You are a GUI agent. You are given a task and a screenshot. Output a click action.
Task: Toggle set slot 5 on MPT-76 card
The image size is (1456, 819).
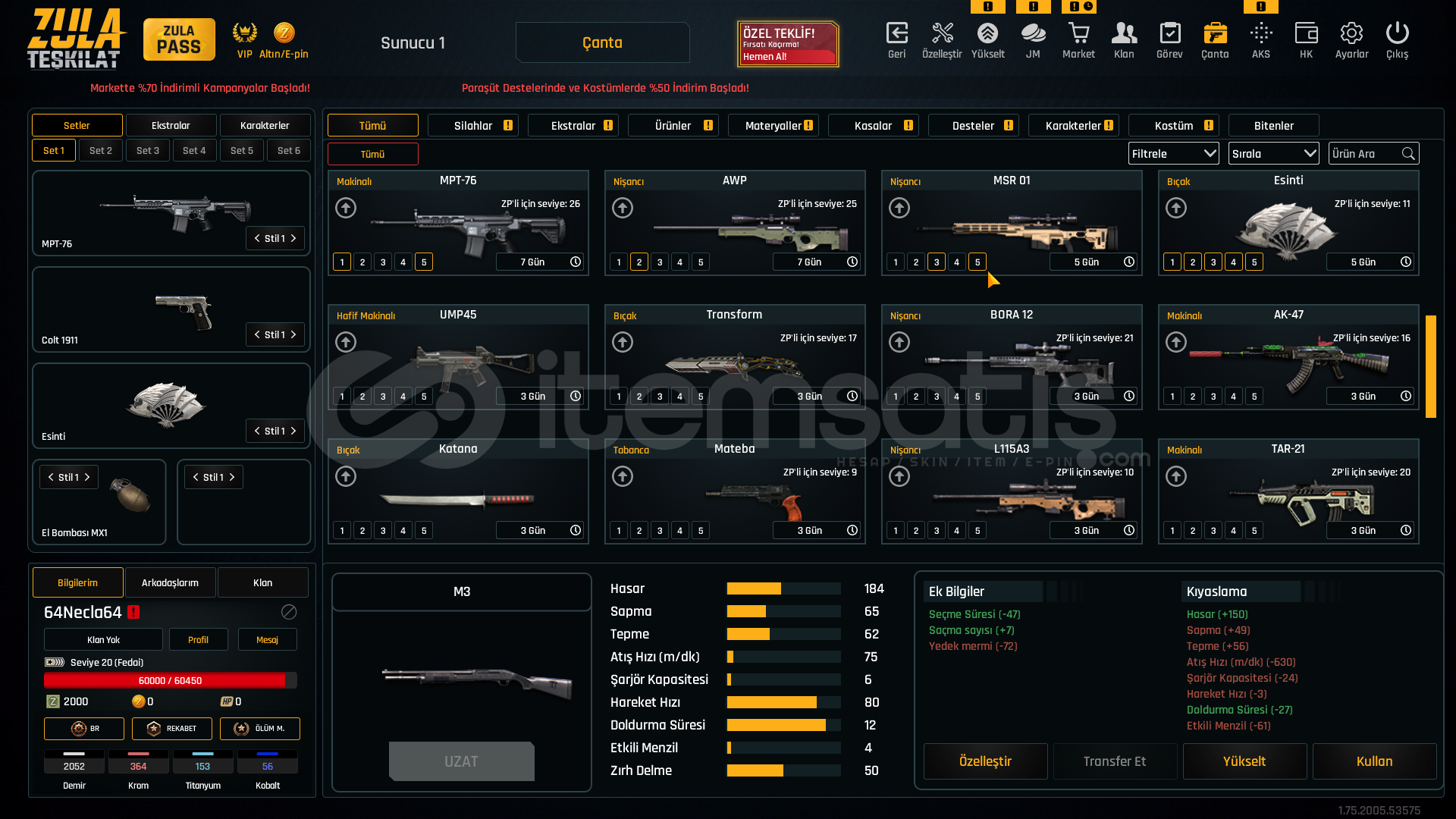coord(424,262)
